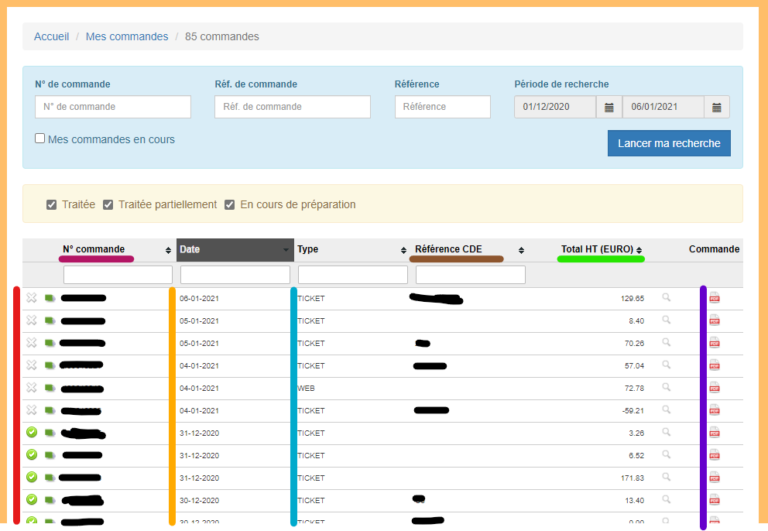The width and height of the screenshot is (768, 531).
Task: Click 'Lancer ma recherche' button
Action: 668,143
